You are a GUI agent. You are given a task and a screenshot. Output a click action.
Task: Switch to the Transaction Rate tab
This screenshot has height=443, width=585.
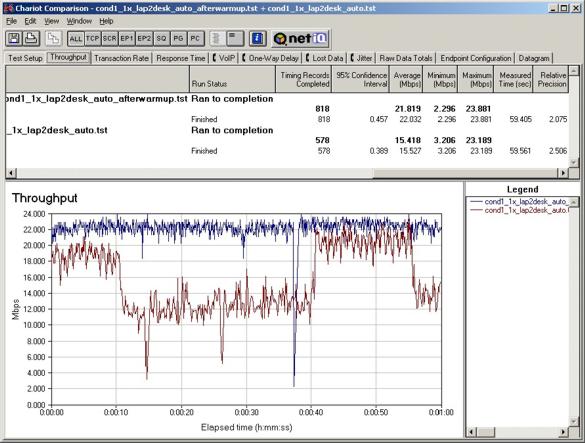click(x=121, y=58)
